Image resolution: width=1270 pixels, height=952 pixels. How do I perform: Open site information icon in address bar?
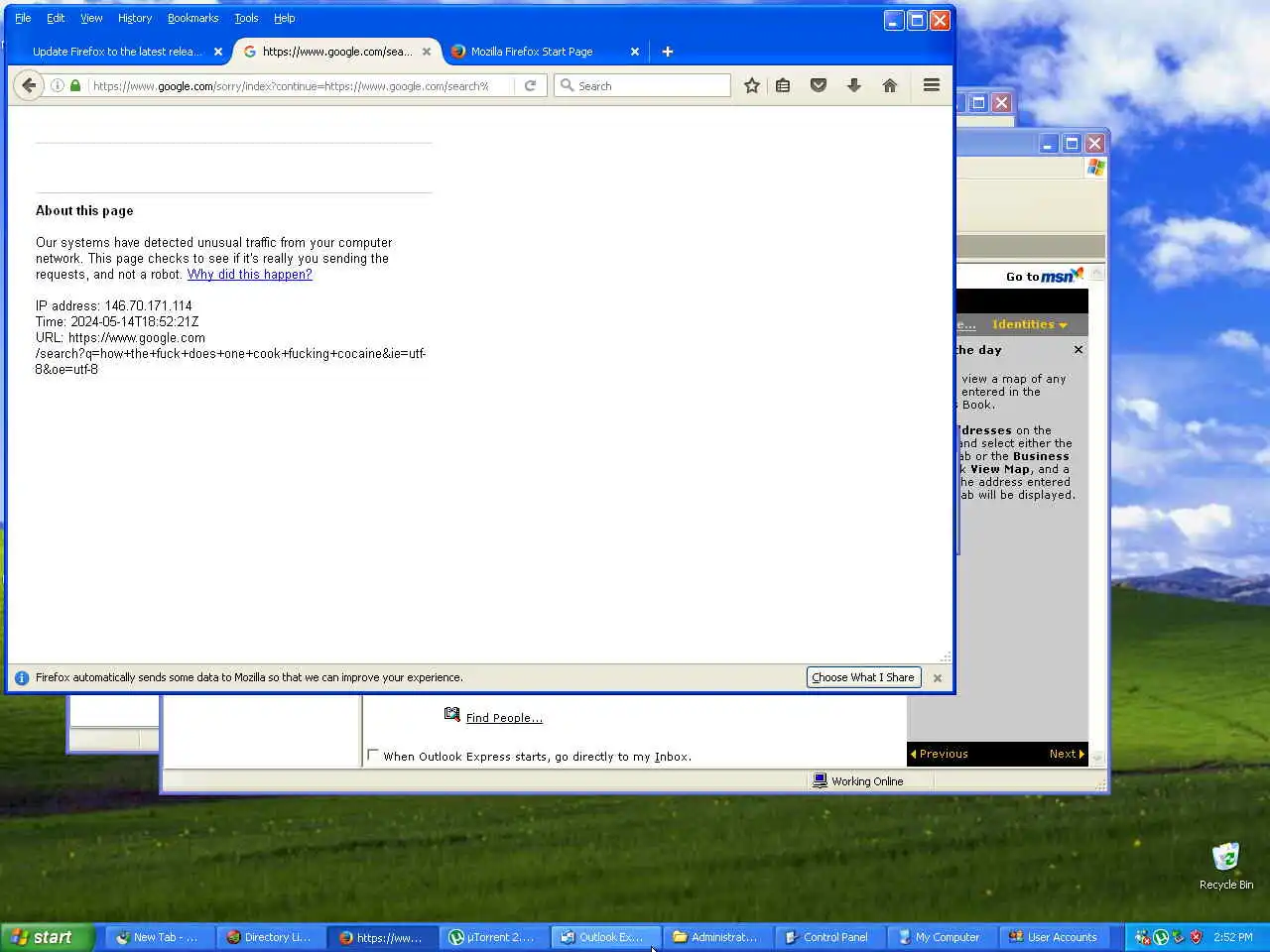(58, 85)
